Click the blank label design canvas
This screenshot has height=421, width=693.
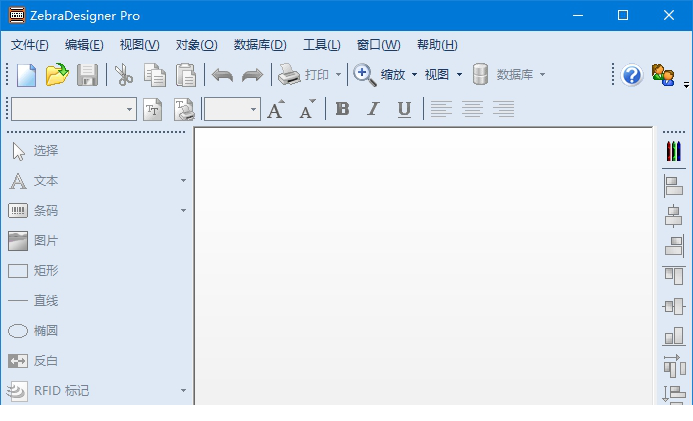[423, 266]
